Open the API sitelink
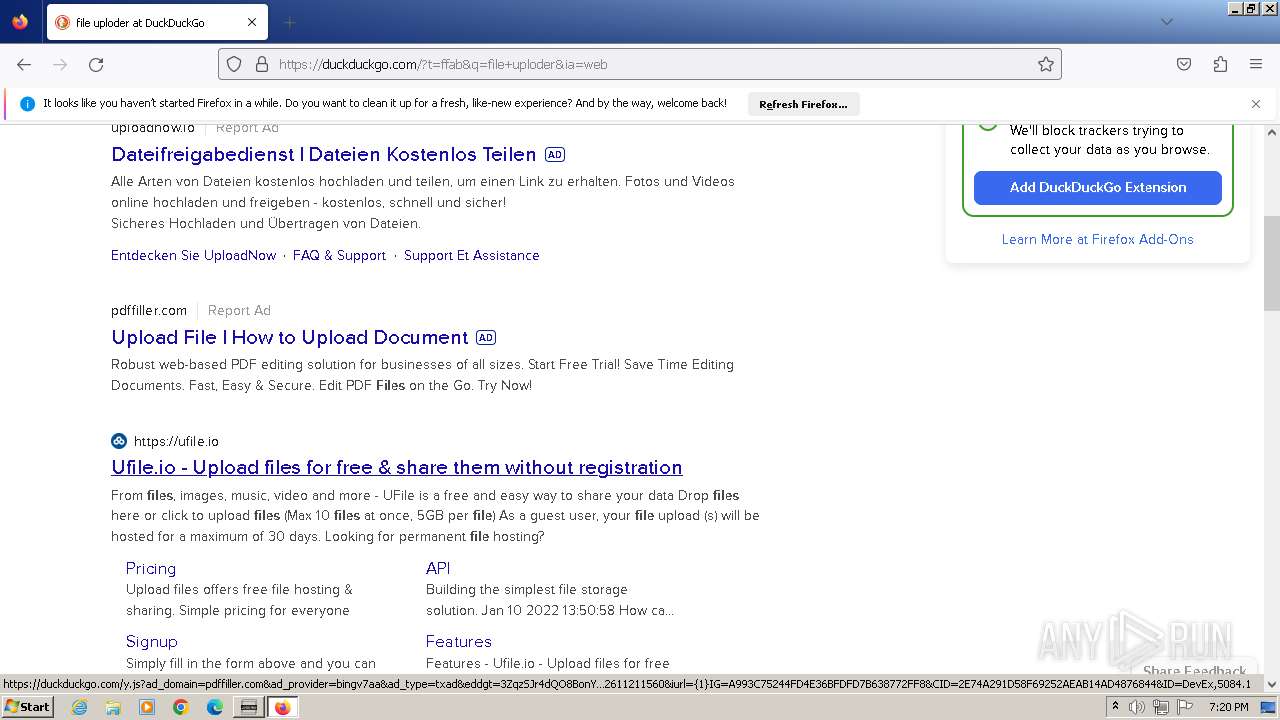 click(438, 568)
